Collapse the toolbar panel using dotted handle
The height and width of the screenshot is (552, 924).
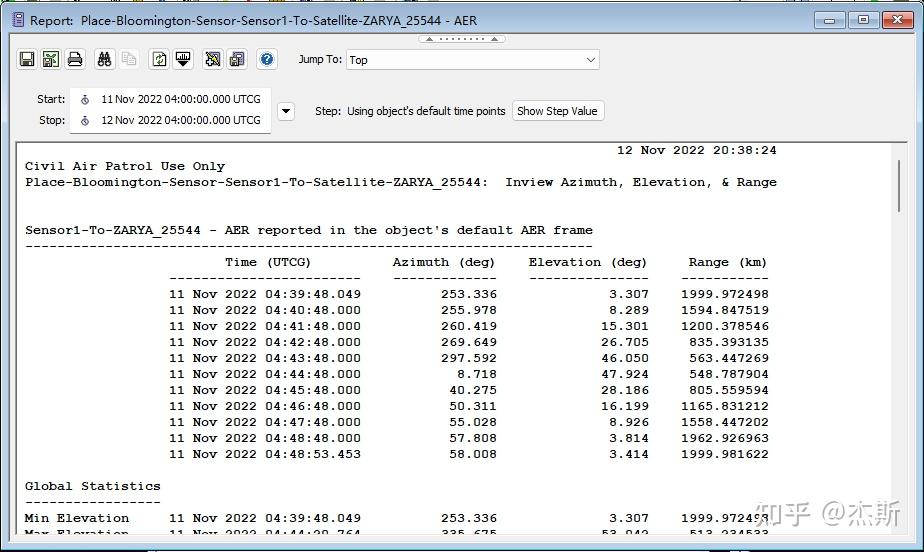[462, 39]
